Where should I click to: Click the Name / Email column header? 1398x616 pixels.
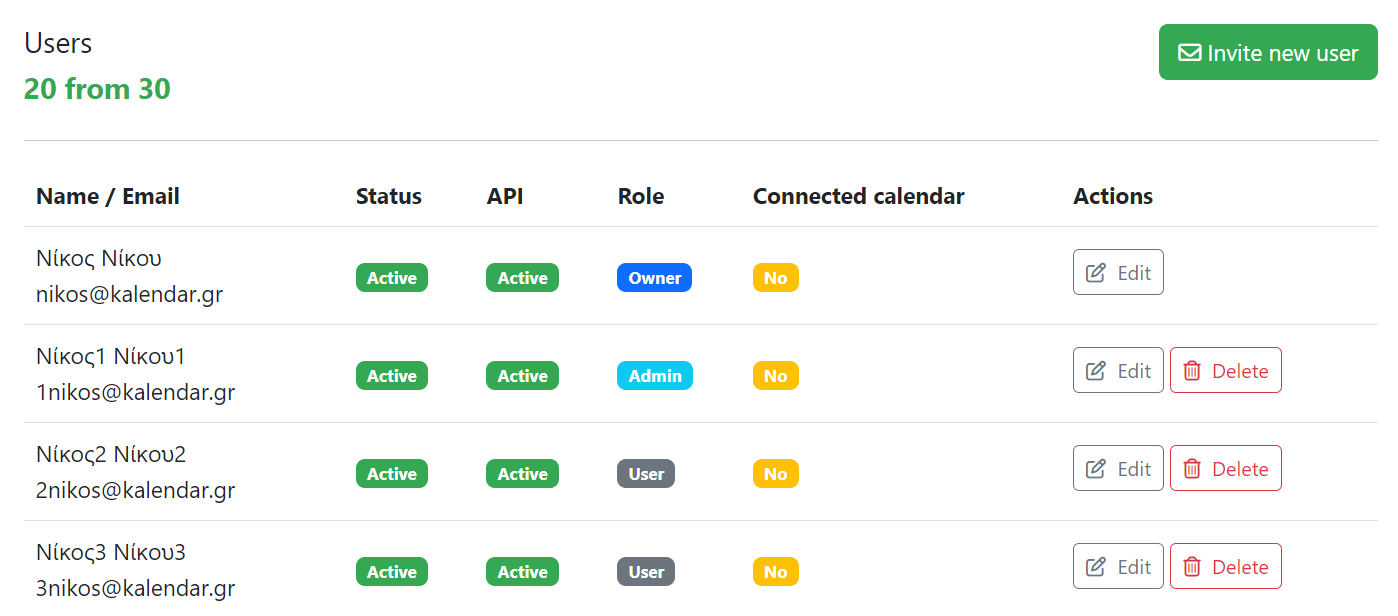[x=108, y=196]
